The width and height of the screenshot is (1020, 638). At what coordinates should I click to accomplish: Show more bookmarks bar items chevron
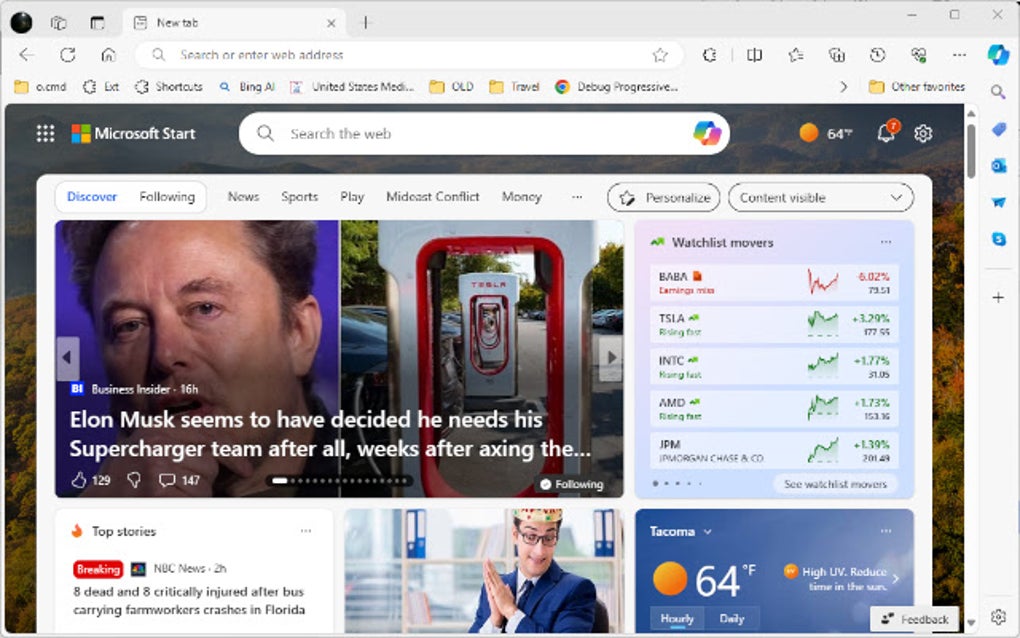pos(844,86)
